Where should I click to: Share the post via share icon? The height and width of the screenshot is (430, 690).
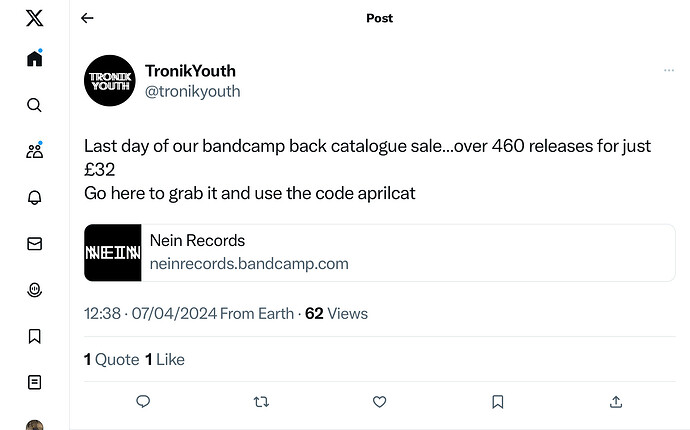point(616,401)
